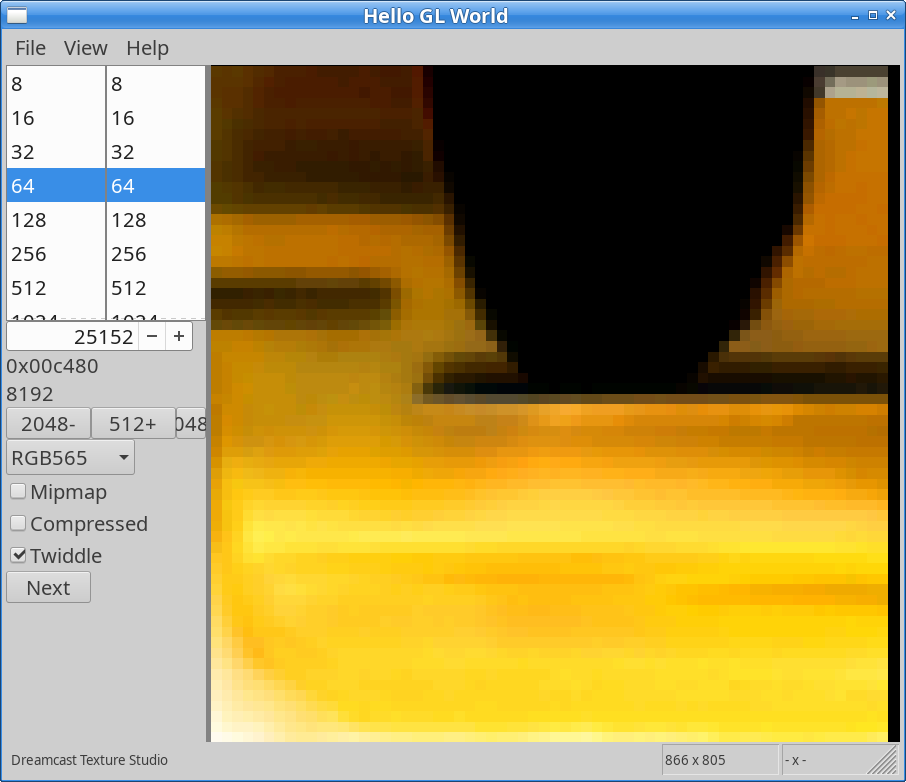Viewport: 906px width, 782px height.
Task: Click the 866 x 805 status field
Action: pyautogui.click(x=720, y=759)
